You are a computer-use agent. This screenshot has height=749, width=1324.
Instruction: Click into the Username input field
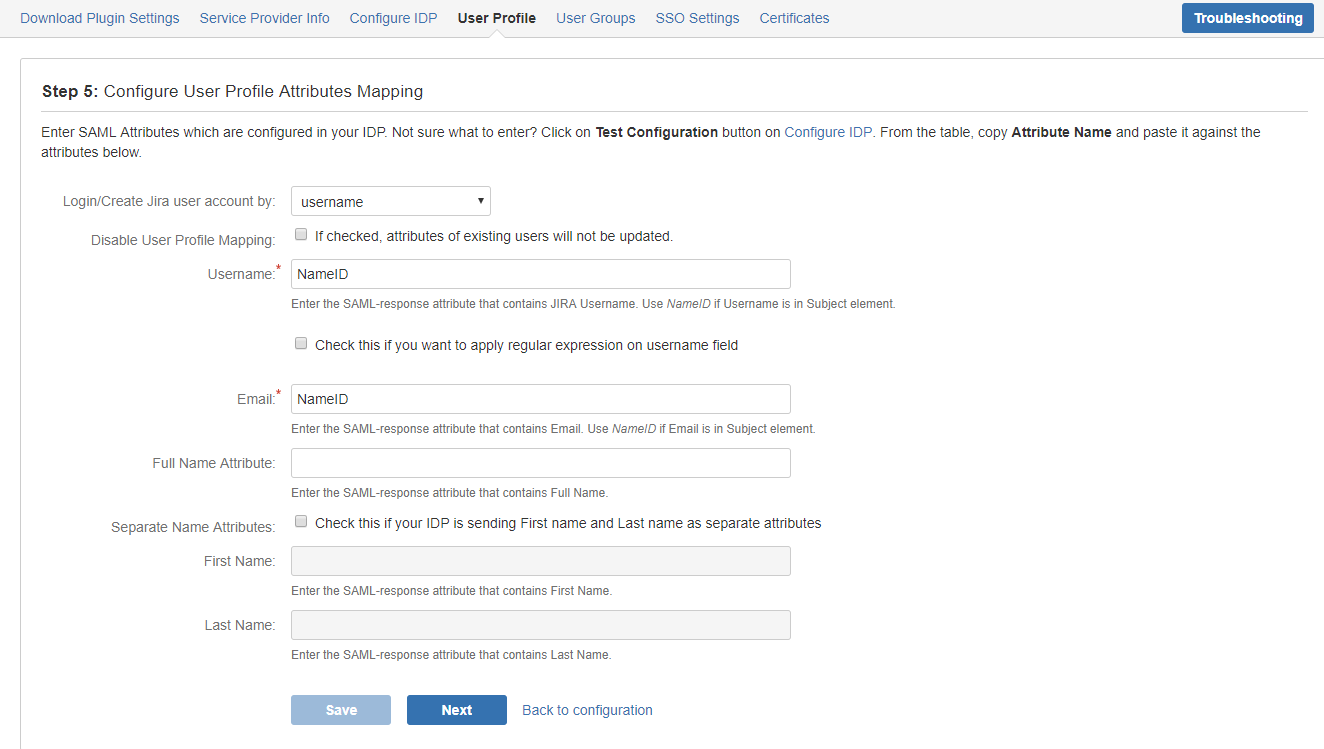pyautogui.click(x=541, y=274)
